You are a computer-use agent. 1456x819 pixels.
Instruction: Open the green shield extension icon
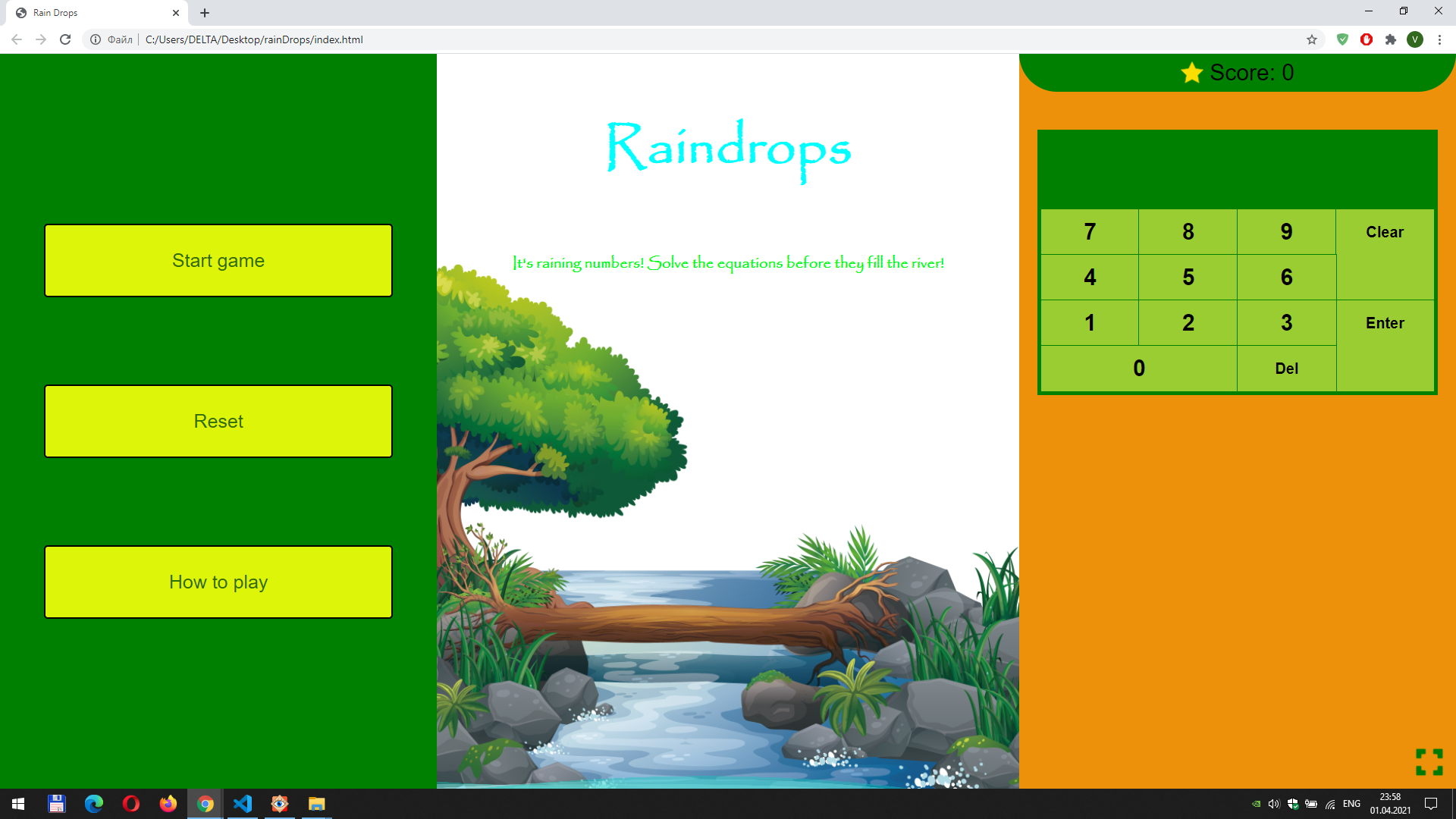click(x=1342, y=39)
